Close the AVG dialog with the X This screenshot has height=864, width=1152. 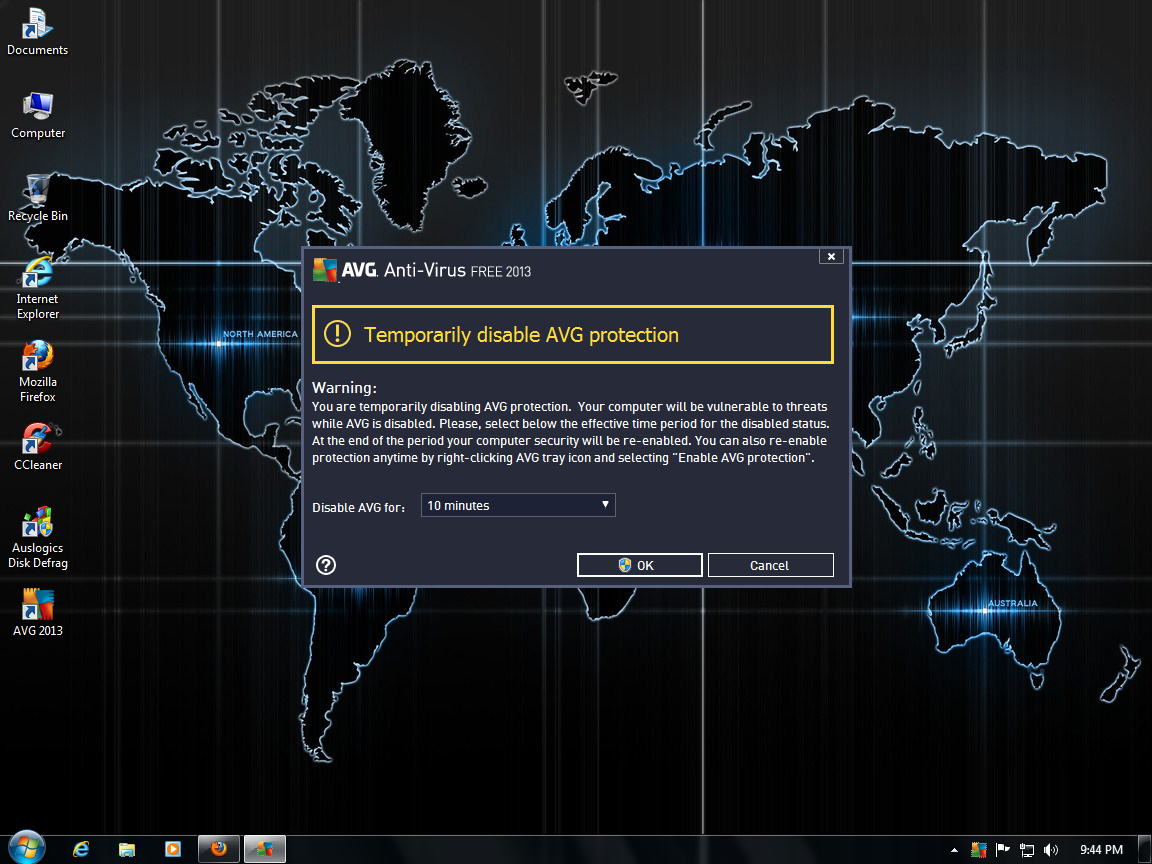coord(831,256)
